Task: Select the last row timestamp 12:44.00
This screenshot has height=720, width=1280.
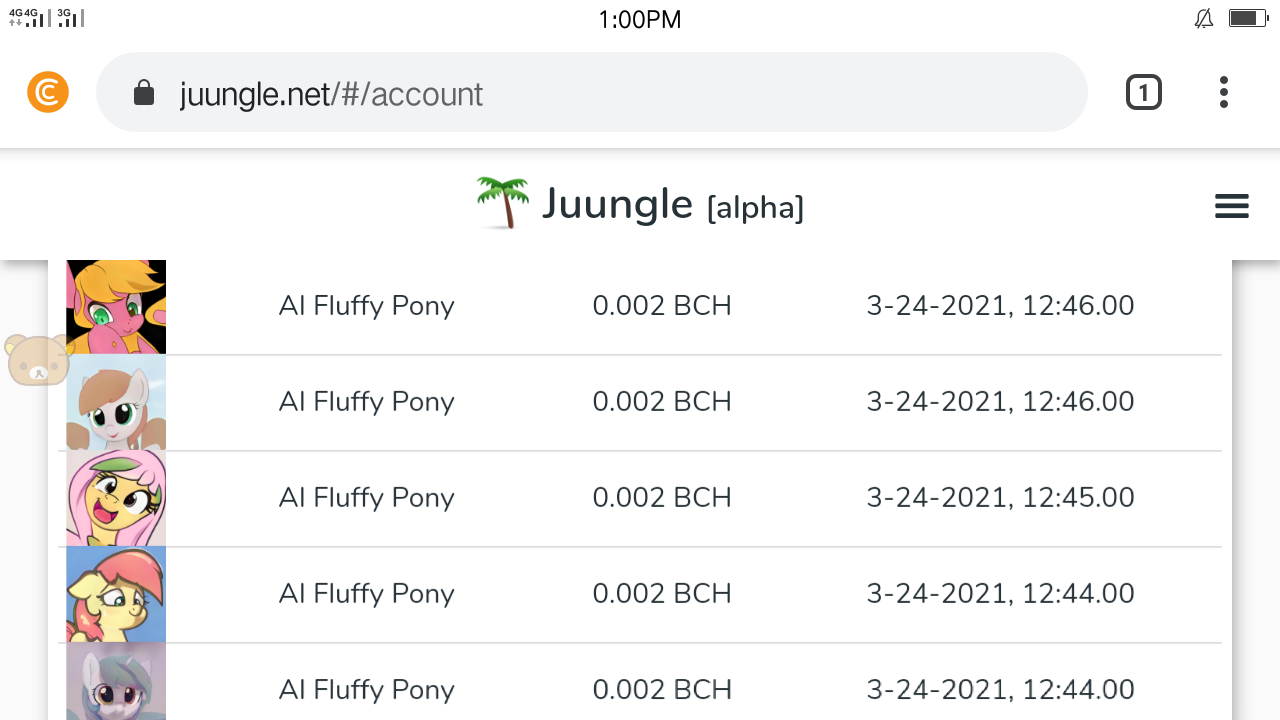Action: tap(1000, 689)
